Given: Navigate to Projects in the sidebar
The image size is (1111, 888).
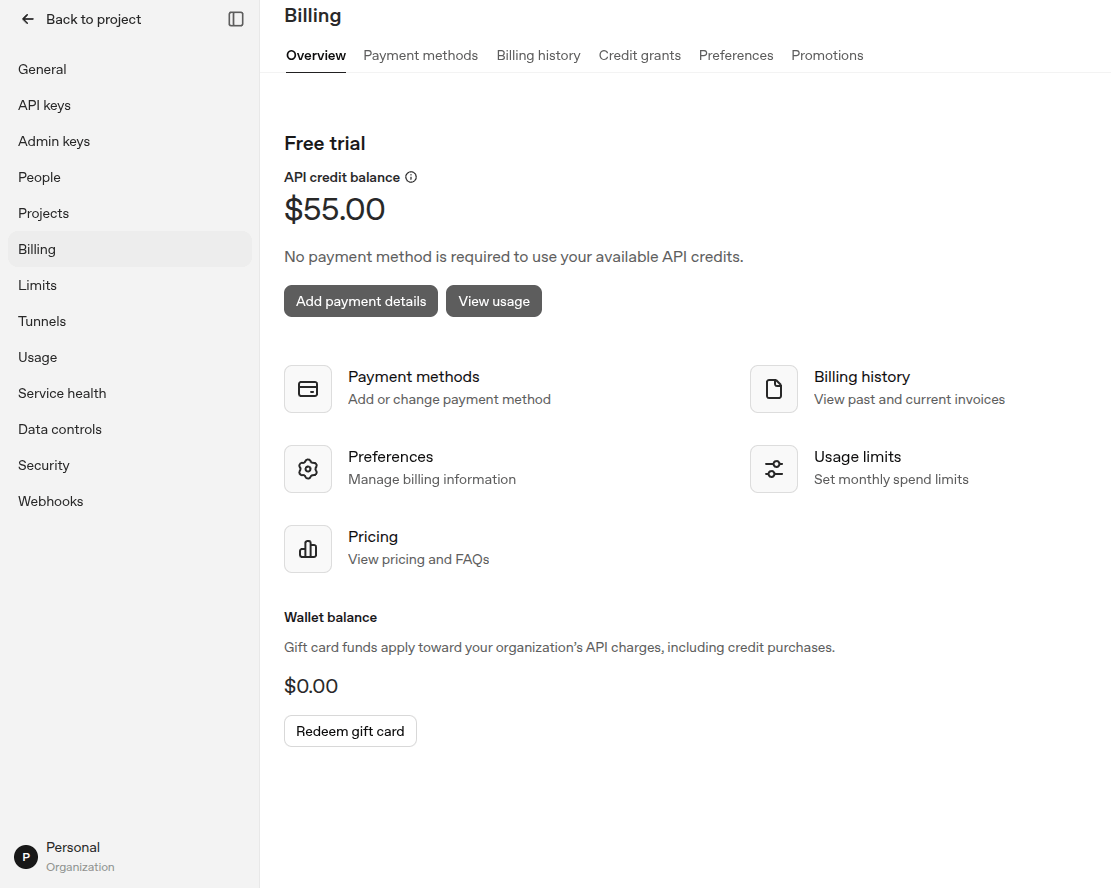Looking at the screenshot, I should click(130, 213).
